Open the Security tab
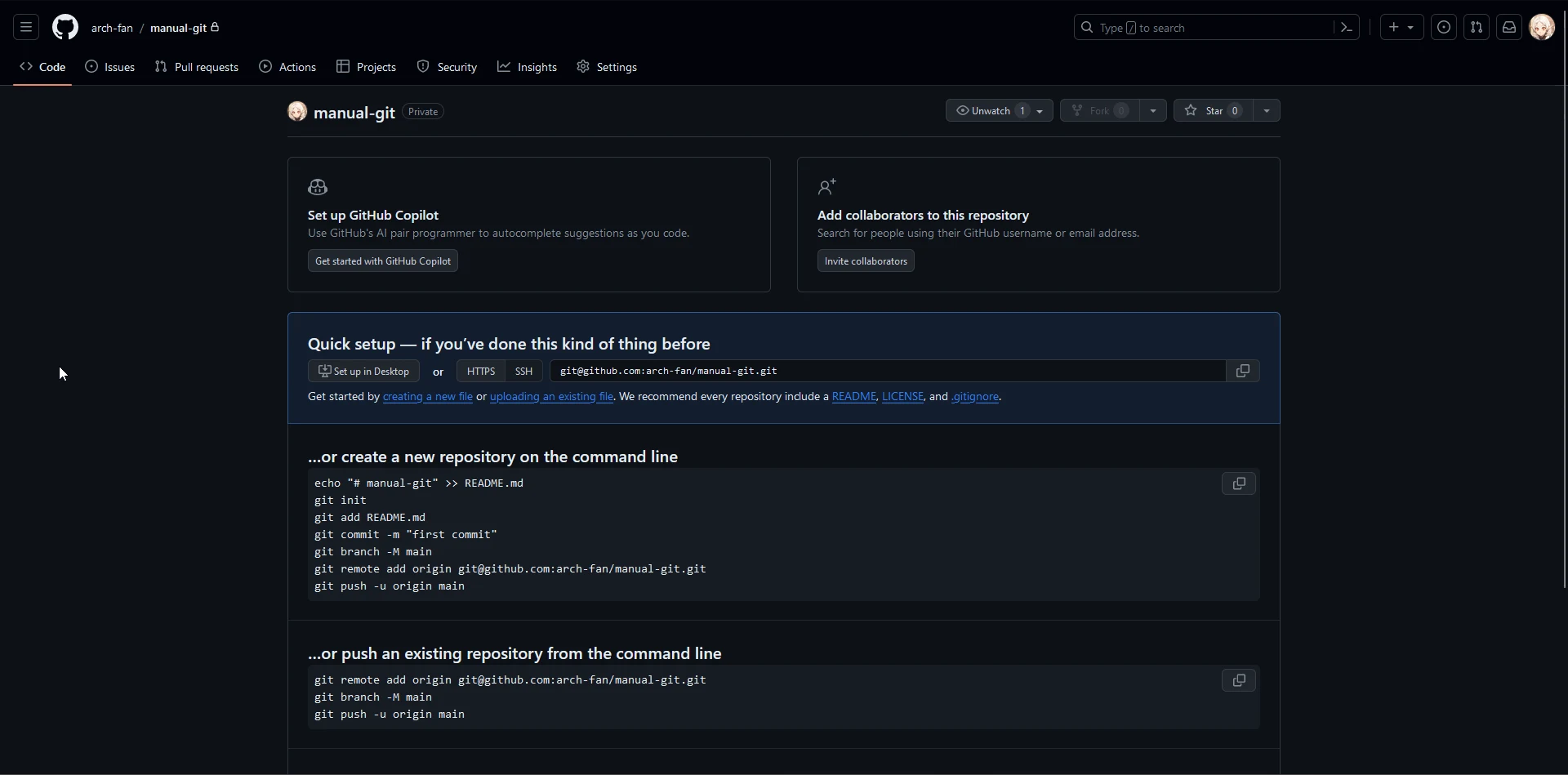This screenshot has height=775, width=1568. [447, 67]
